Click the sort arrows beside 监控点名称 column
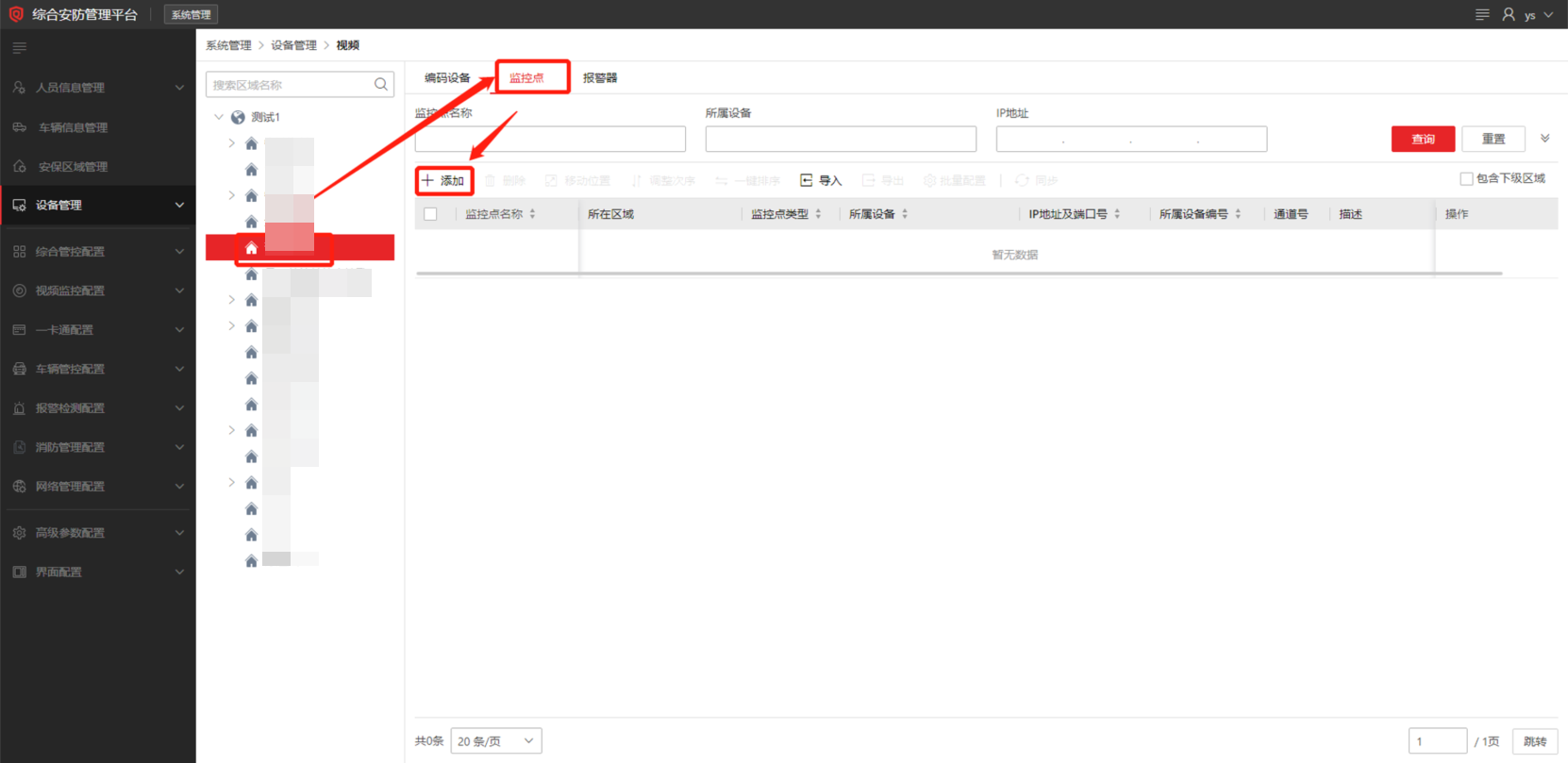Image resolution: width=1568 pixels, height=763 pixels. click(533, 214)
